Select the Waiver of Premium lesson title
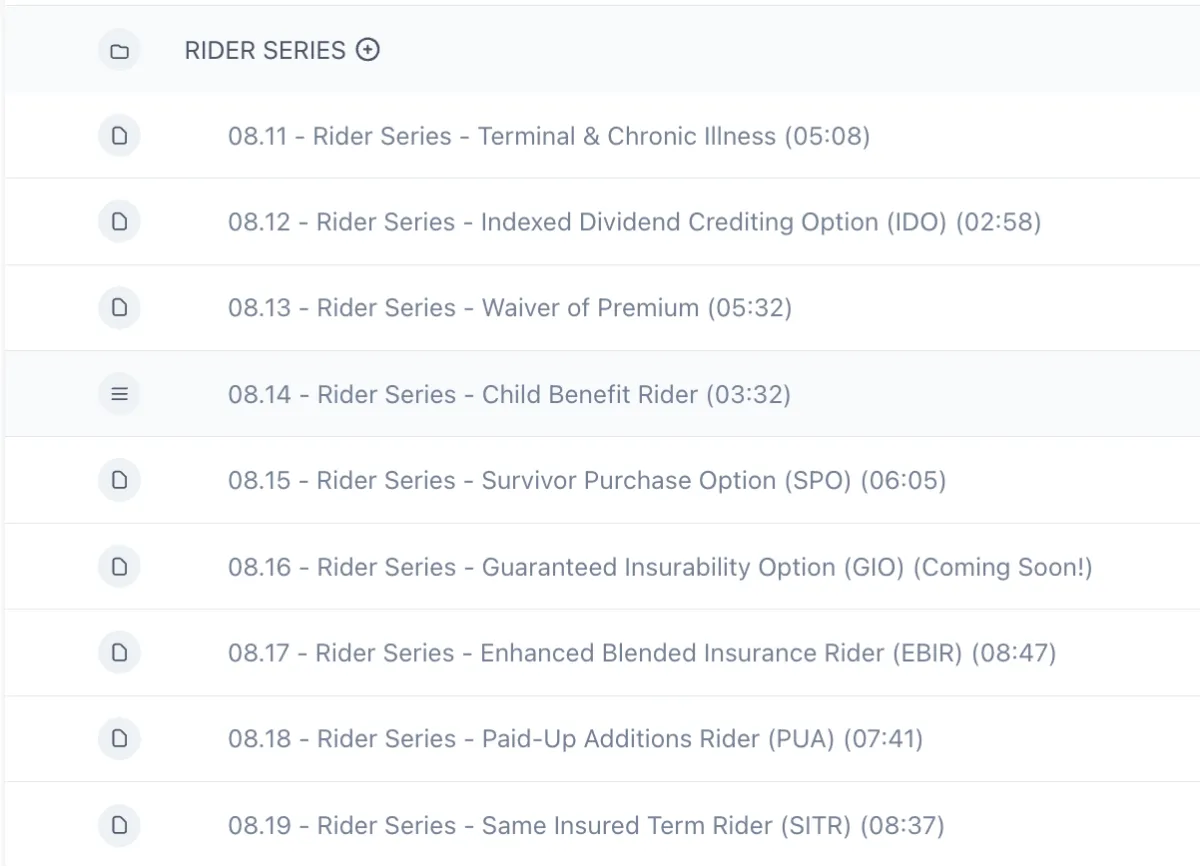Image resolution: width=1200 pixels, height=866 pixels. point(510,308)
